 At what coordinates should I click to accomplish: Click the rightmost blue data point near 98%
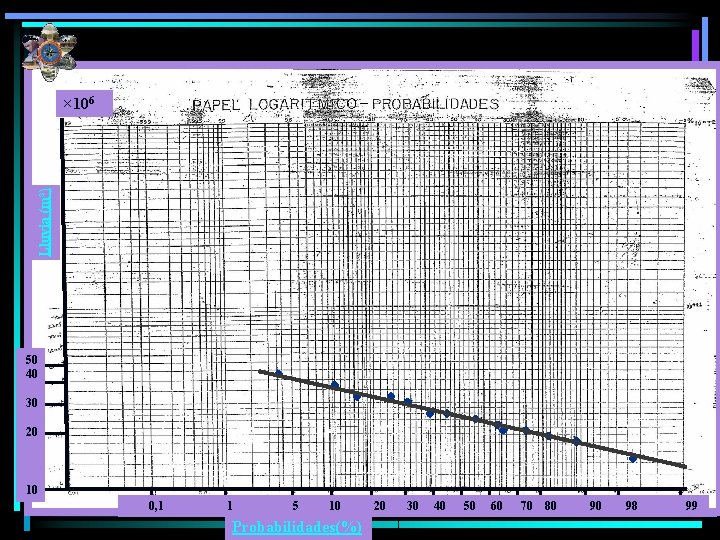(x=633, y=458)
